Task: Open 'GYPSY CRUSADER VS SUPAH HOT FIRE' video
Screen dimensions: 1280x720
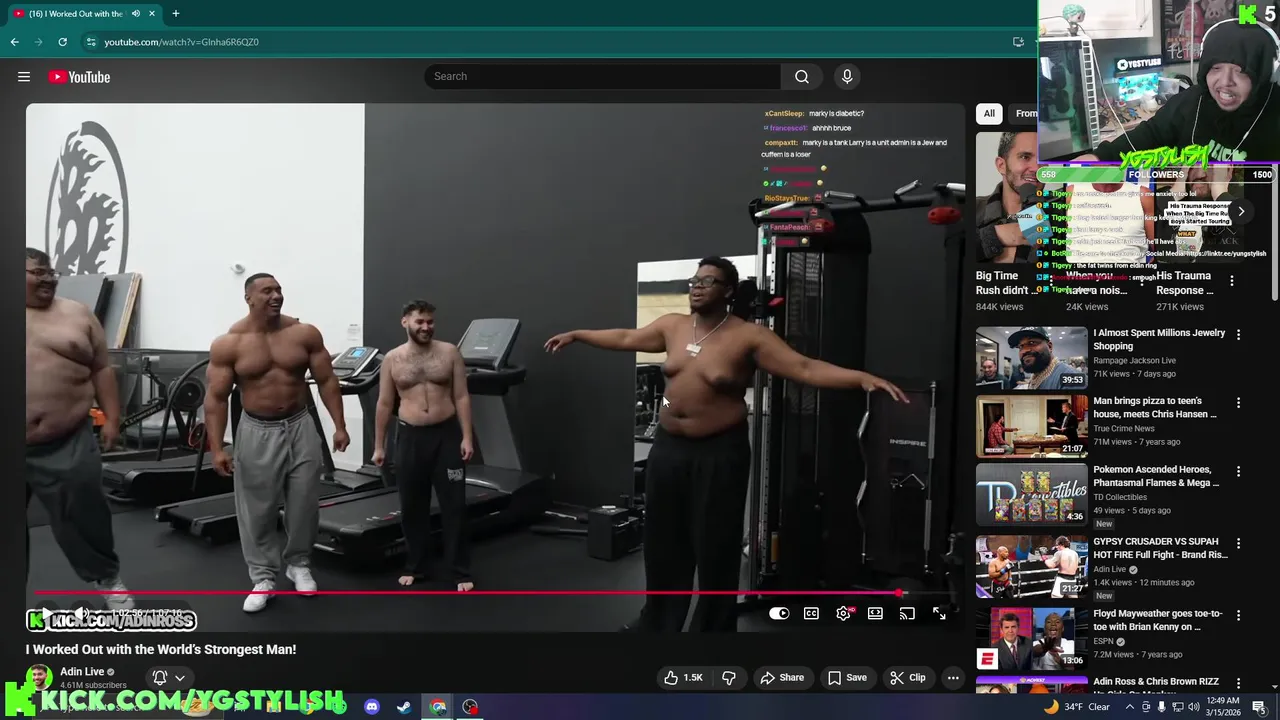Action: tap(1160, 548)
